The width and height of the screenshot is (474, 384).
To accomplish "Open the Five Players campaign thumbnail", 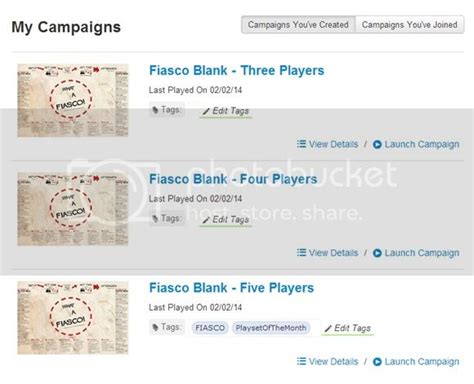I will tap(73, 318).
